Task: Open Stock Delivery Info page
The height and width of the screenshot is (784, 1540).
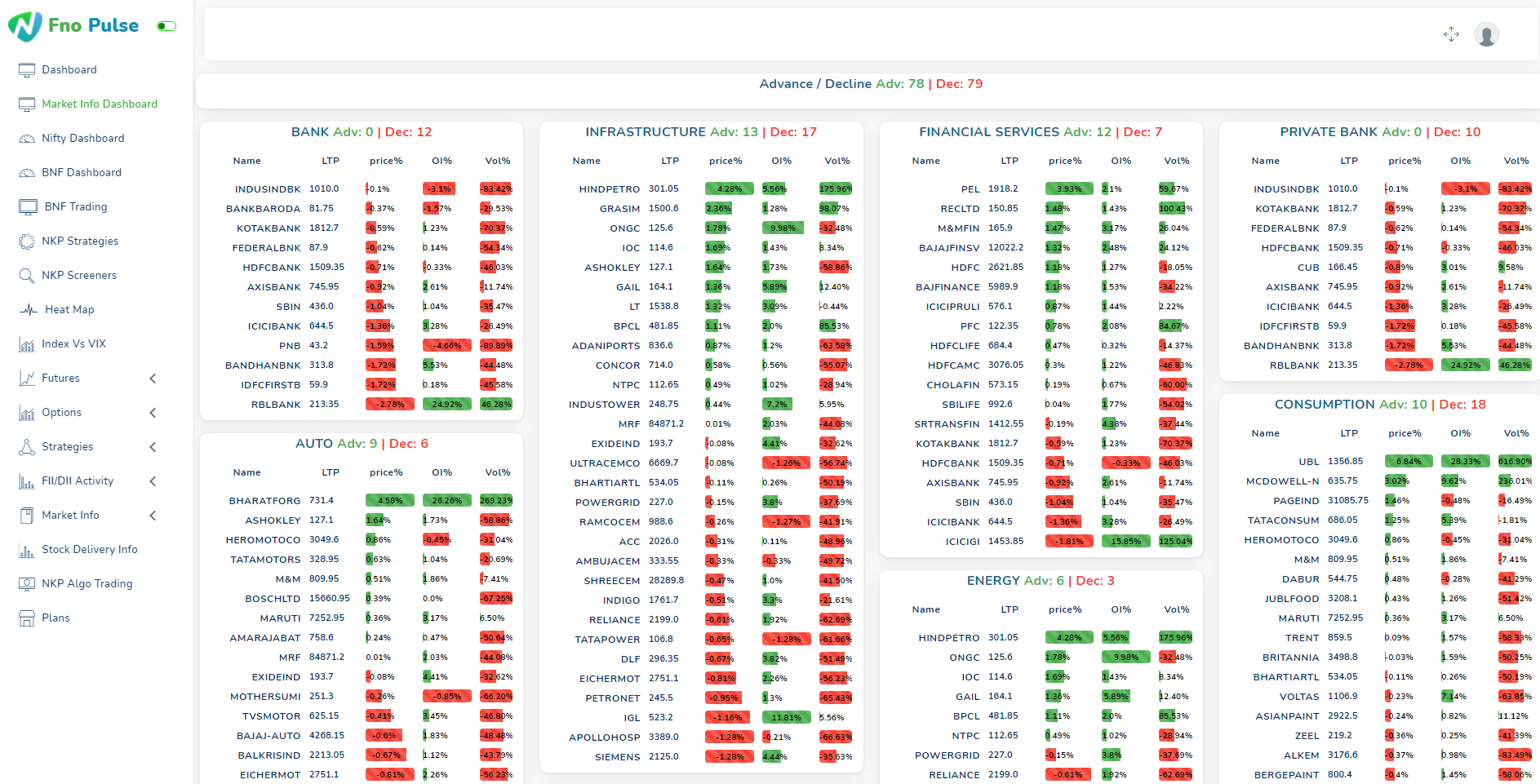Action: [x=90, y=550]
